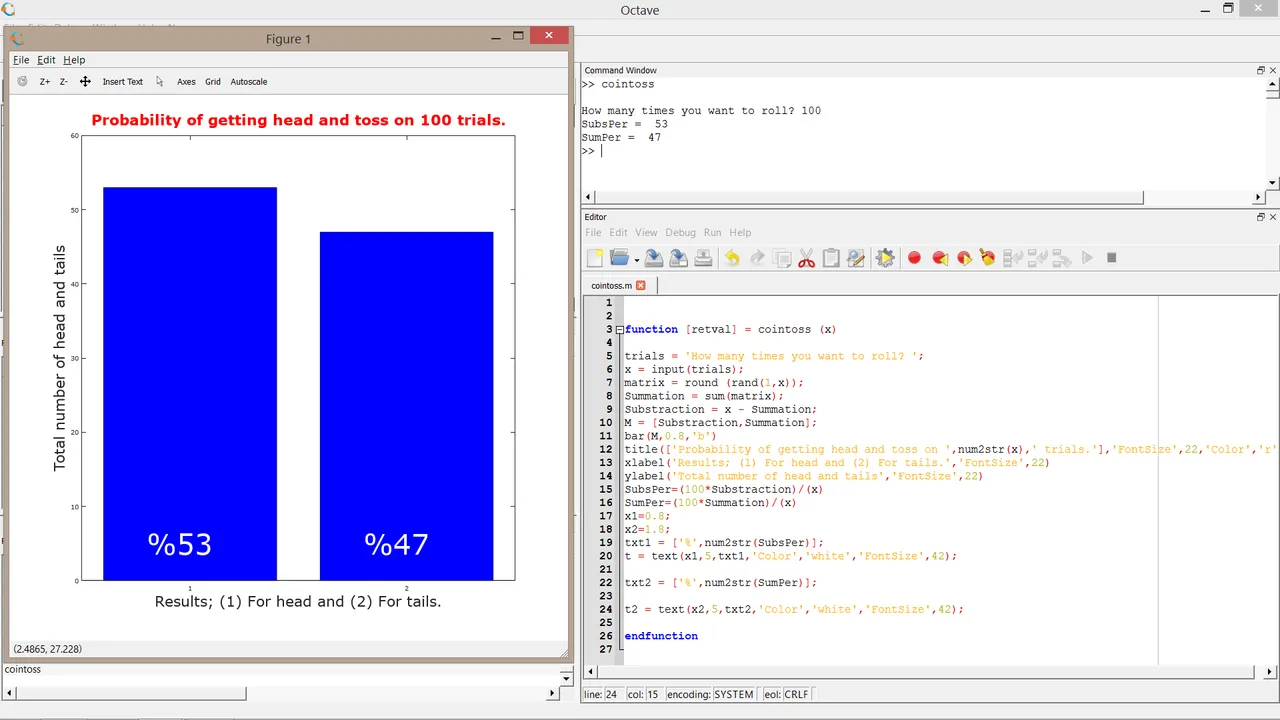Click the right bar labeled %47
Screen dimensions: 1280x720
coord(406,406)
